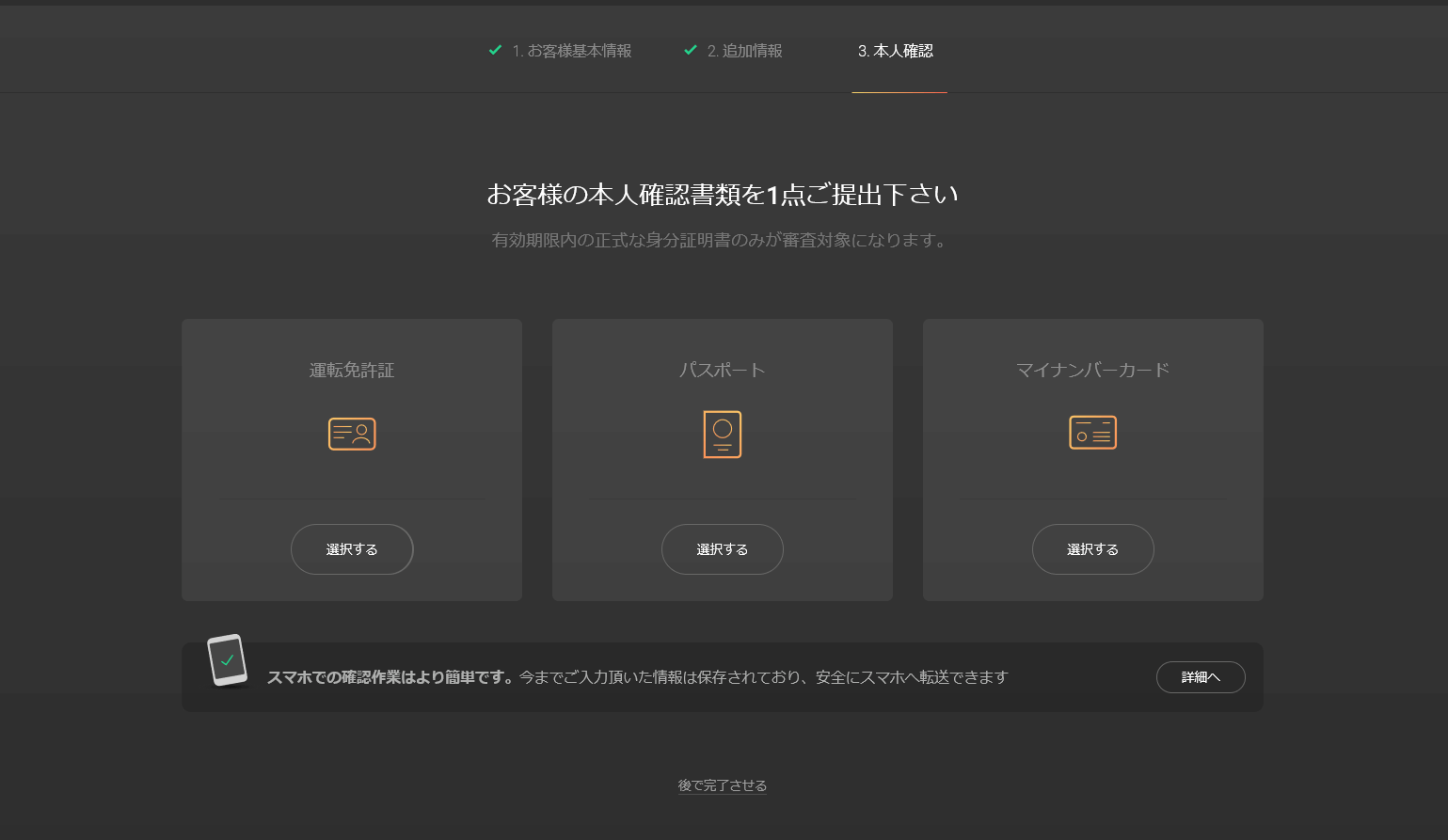The height and width of the screenshot is (840, 1448).
Task: Click the green checkmark beside step 1
Action: 496,50
